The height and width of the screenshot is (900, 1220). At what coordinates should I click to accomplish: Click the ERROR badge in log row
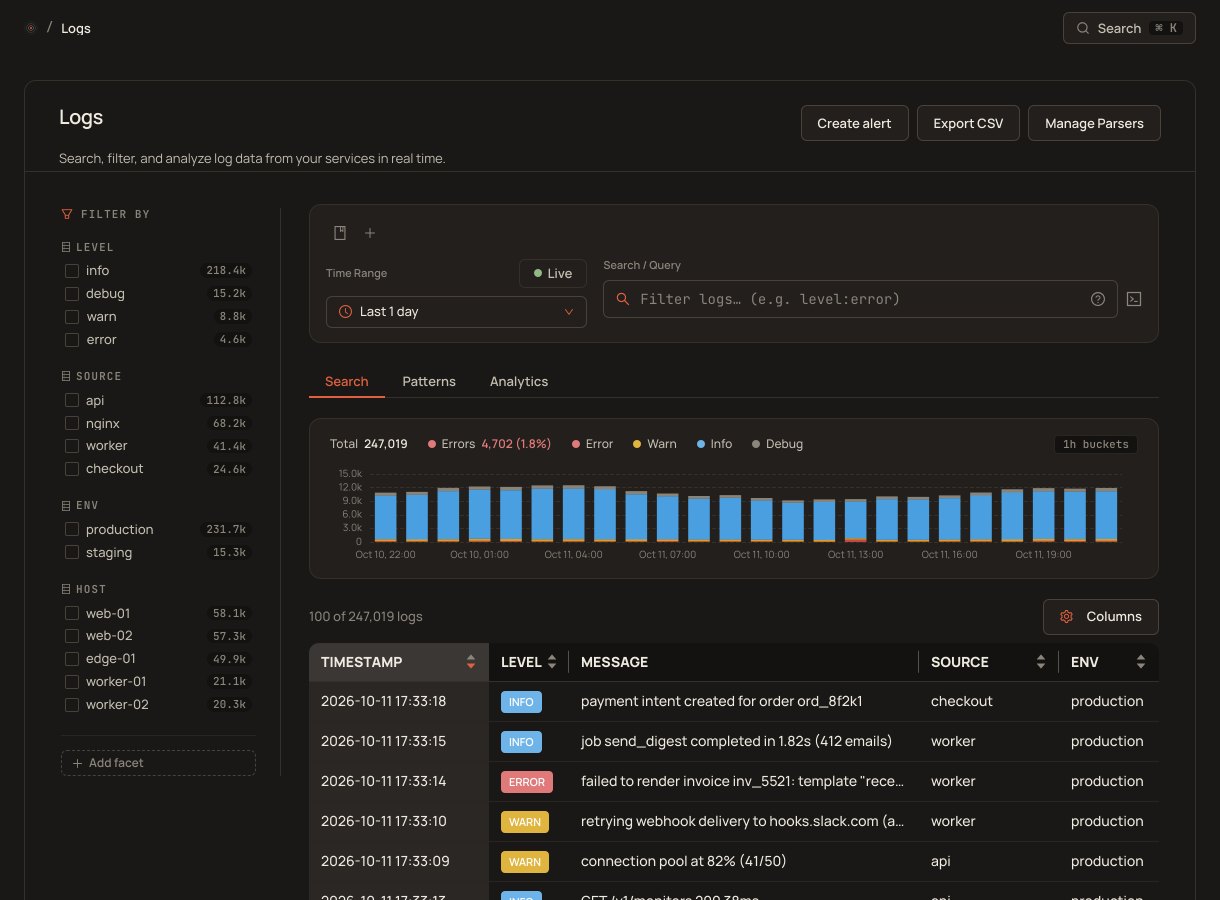coord(527,782)
